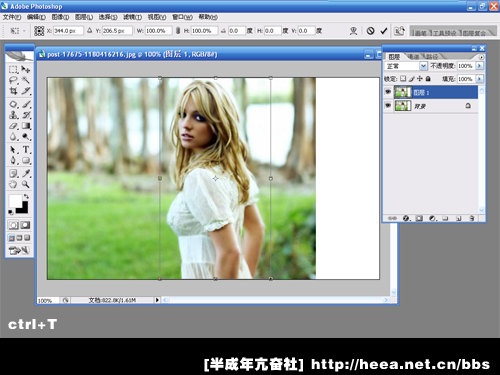
Task: Cancel transform with the circle-slash icon
Action: [x=370, y=31]
